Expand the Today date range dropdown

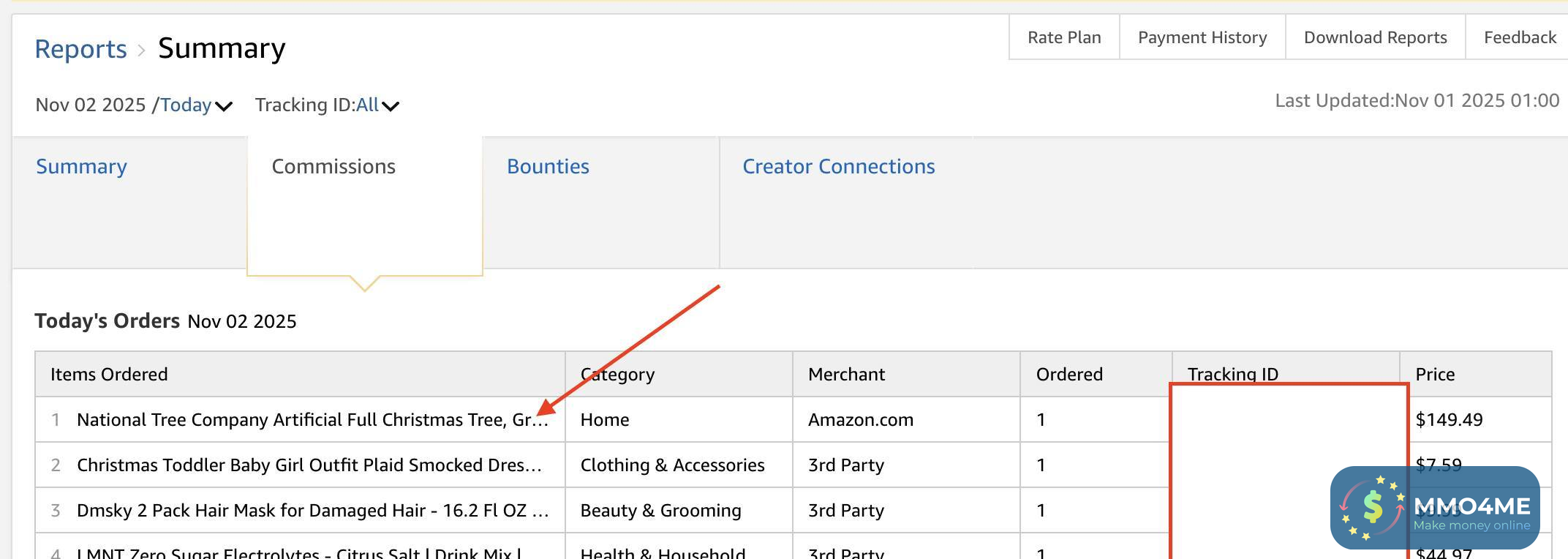[x=196, y=105]
